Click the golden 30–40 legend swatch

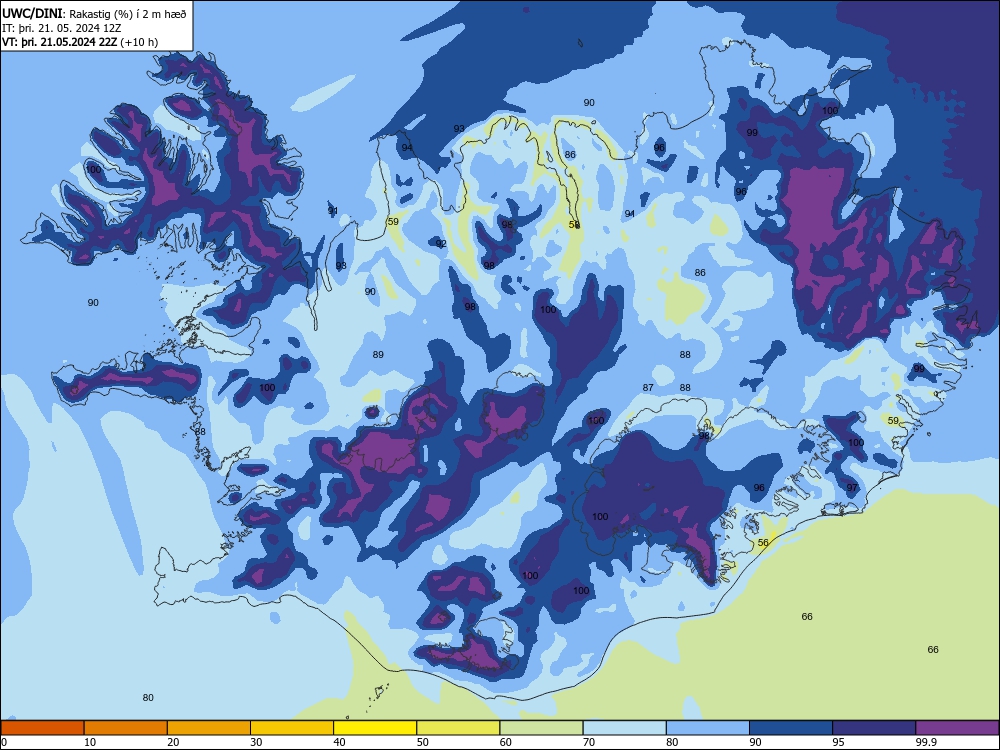[292, 728]
